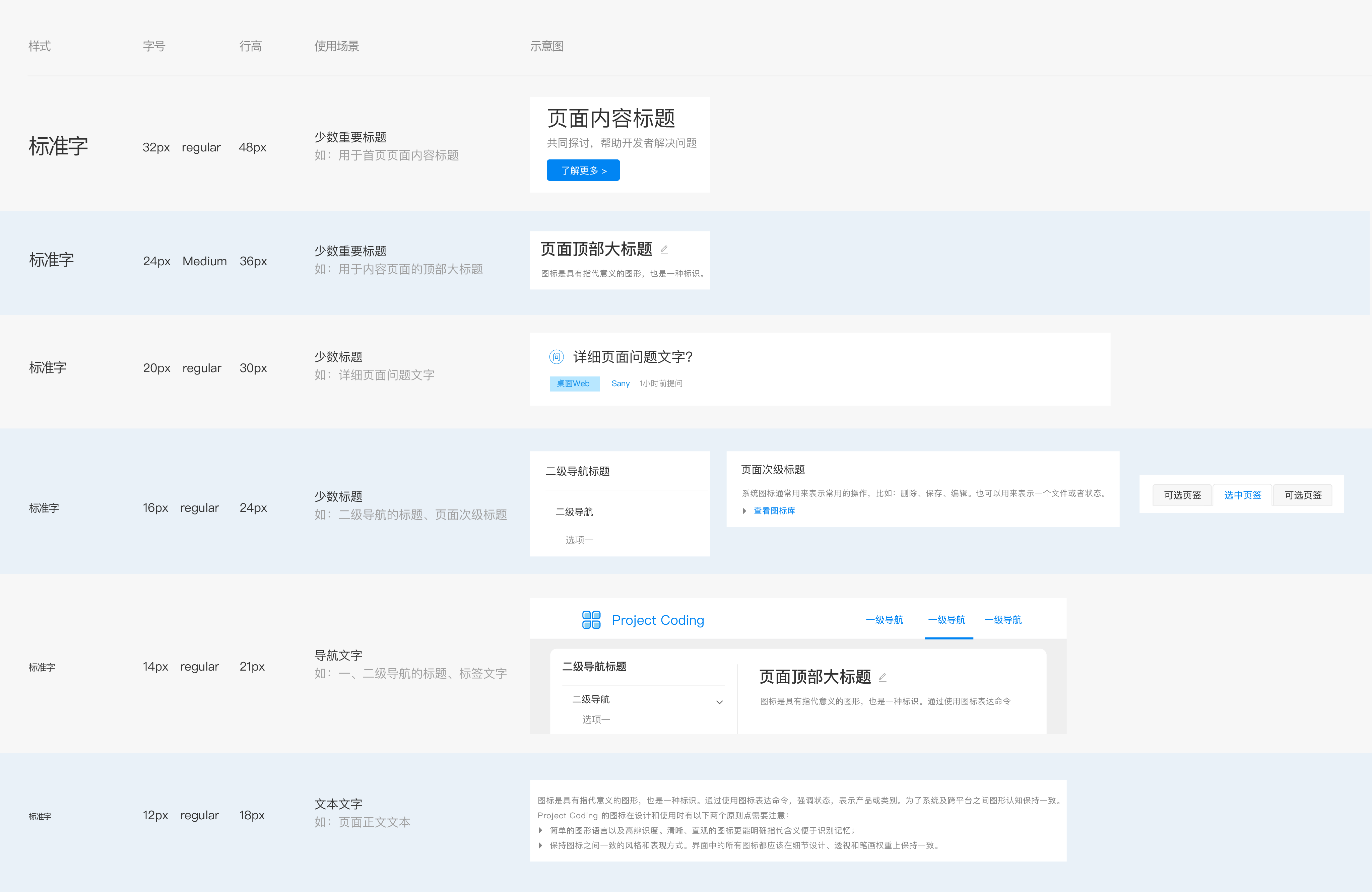Select the first 可选页签 tab

click(x=1182, y=495)
